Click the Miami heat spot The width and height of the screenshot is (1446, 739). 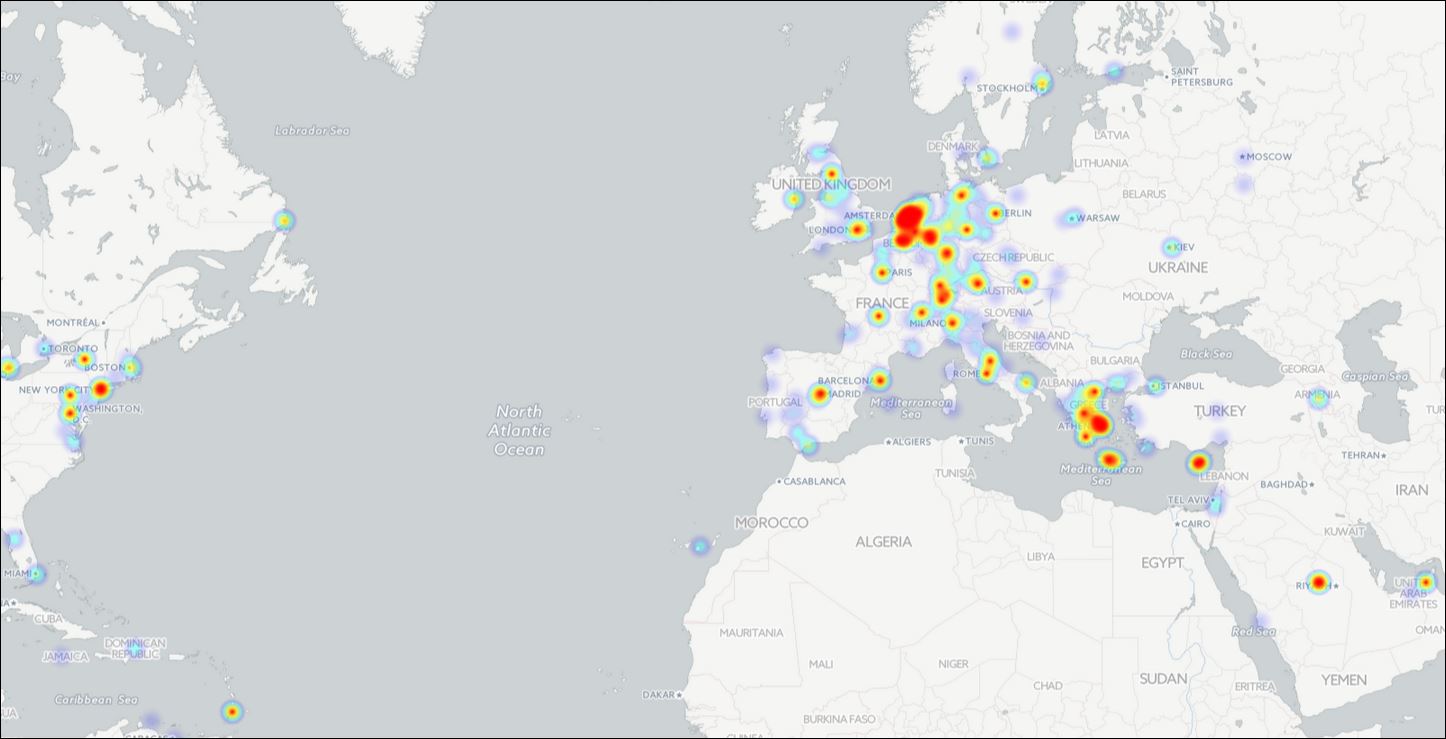point(36,574)
